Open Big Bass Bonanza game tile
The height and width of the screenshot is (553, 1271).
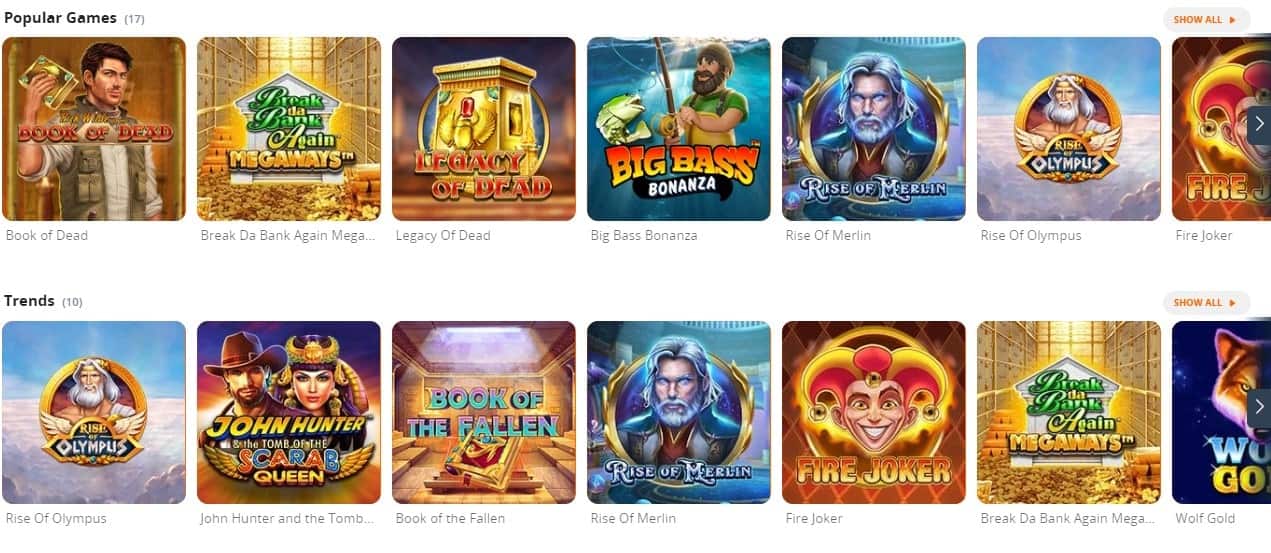pos(679,129)
